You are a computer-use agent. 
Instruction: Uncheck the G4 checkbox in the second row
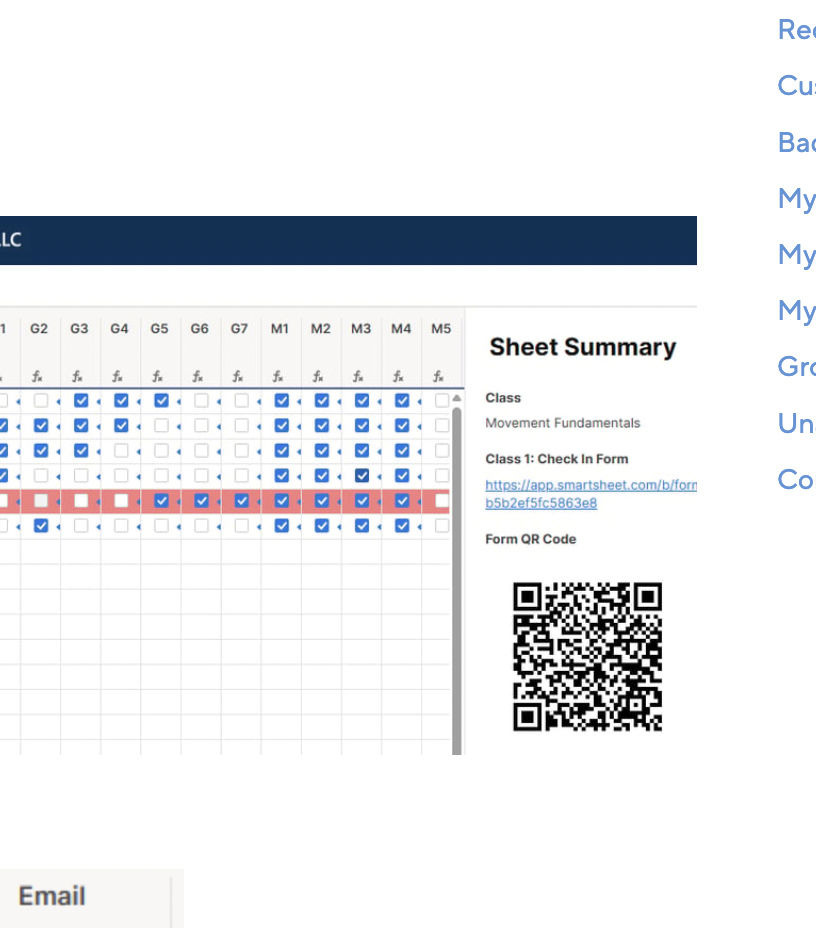(121, 426)
